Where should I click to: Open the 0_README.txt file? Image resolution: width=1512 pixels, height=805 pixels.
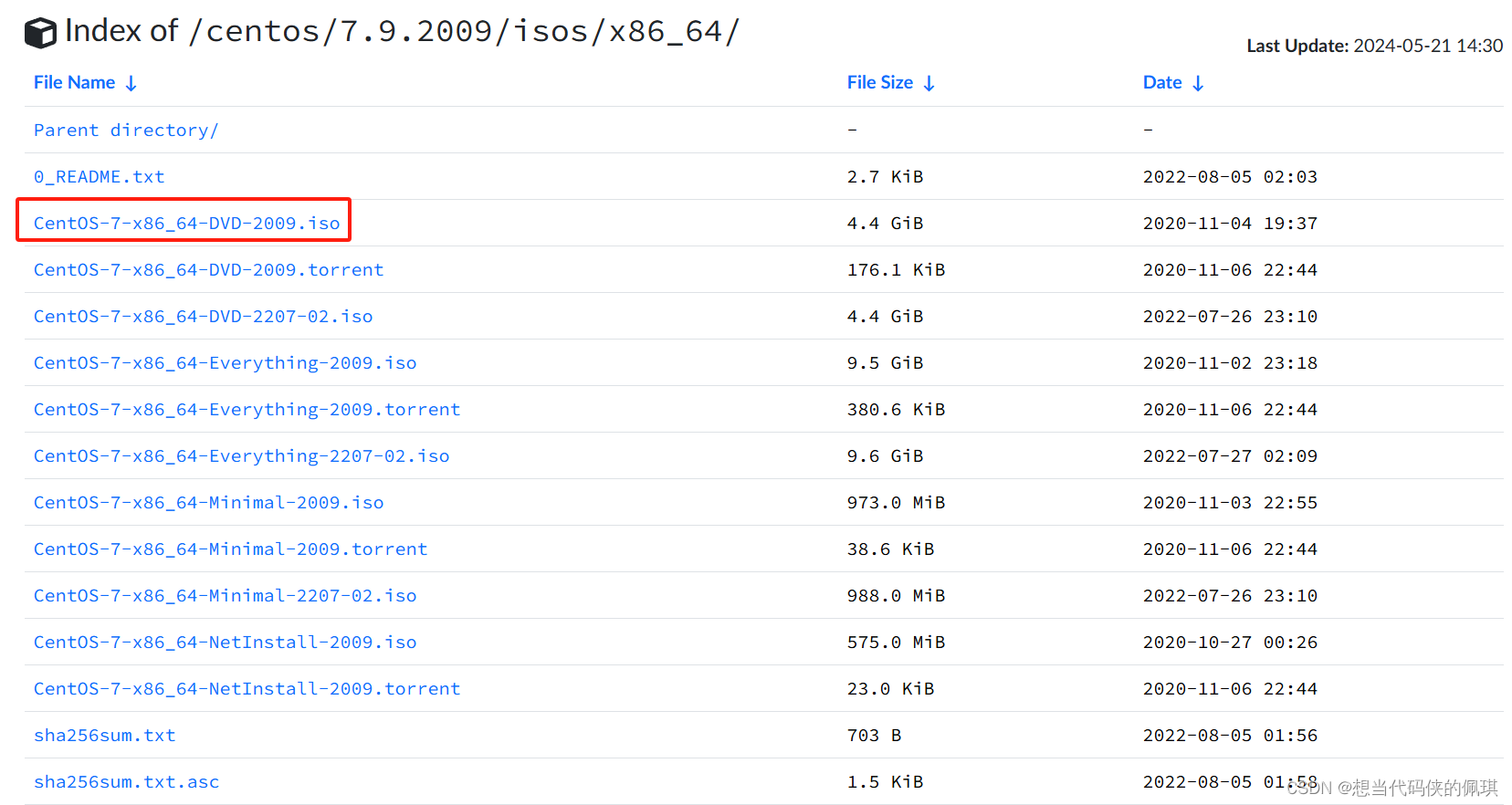click(99, 177)
